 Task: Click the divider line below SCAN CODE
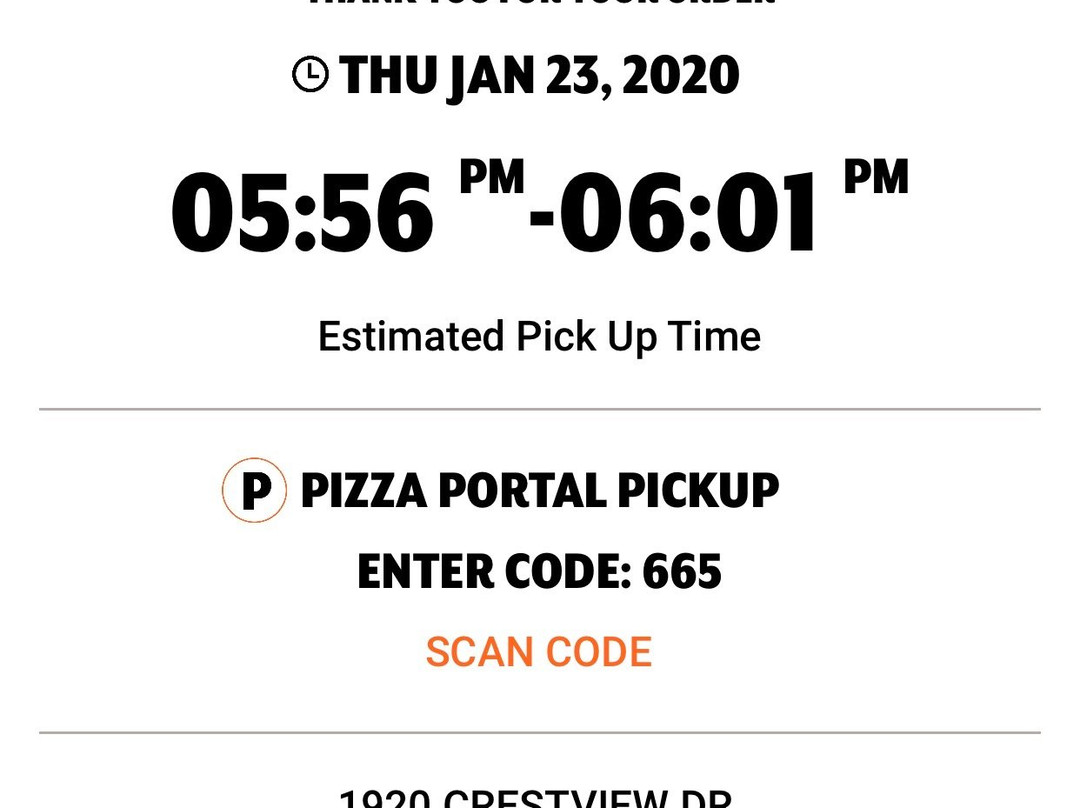pyautogui.click(x=540, y=732)
